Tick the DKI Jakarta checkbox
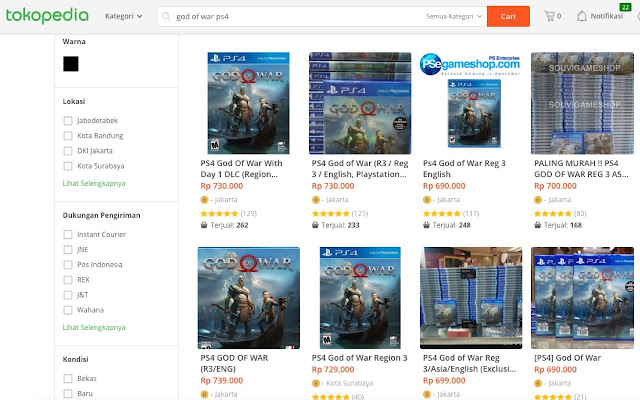 [x=68, y=151]
